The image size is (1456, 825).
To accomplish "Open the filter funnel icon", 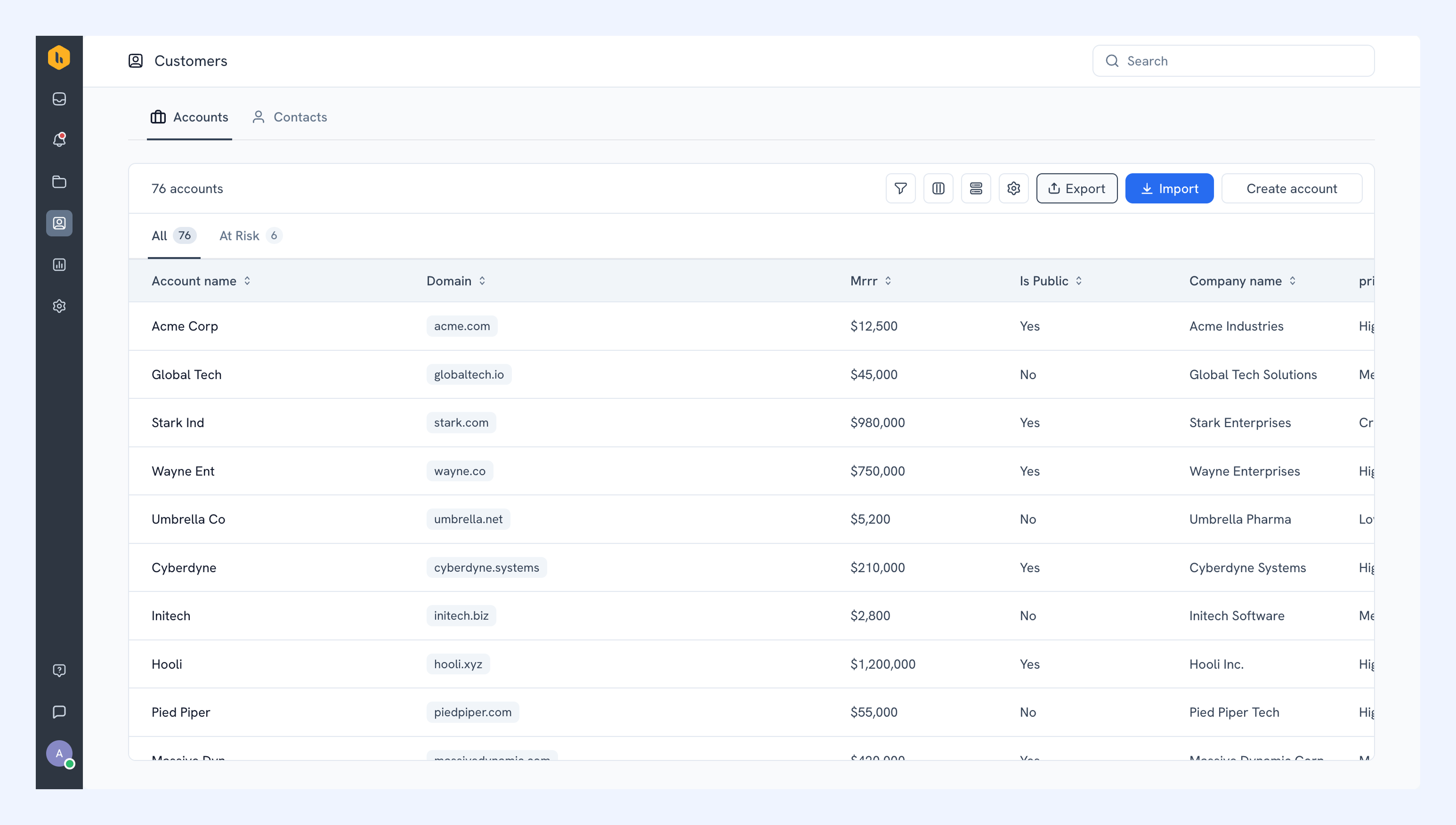I will (900, 188).
